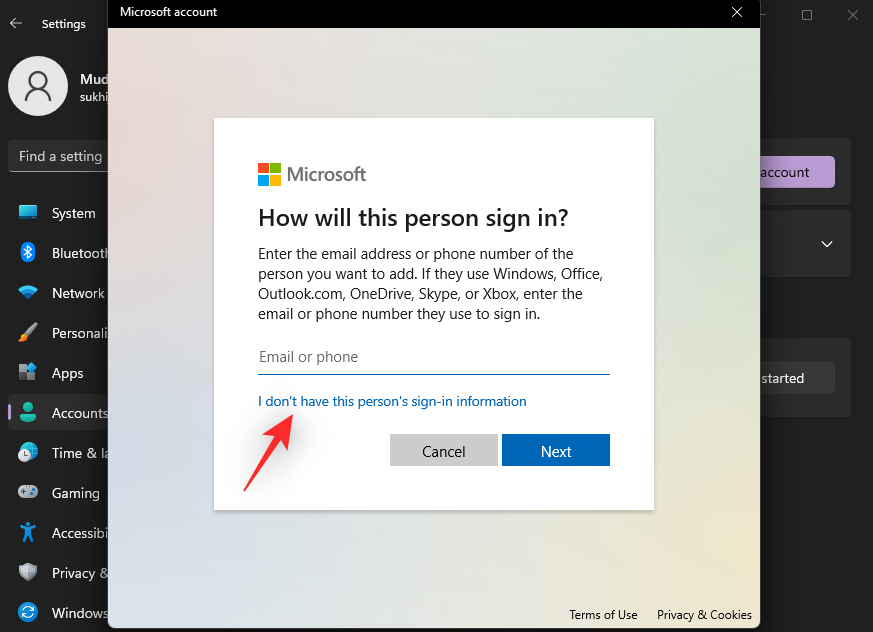Select Apps label in Settings sidebar
The width and height of the screenshot is (873, 632).
67,374
